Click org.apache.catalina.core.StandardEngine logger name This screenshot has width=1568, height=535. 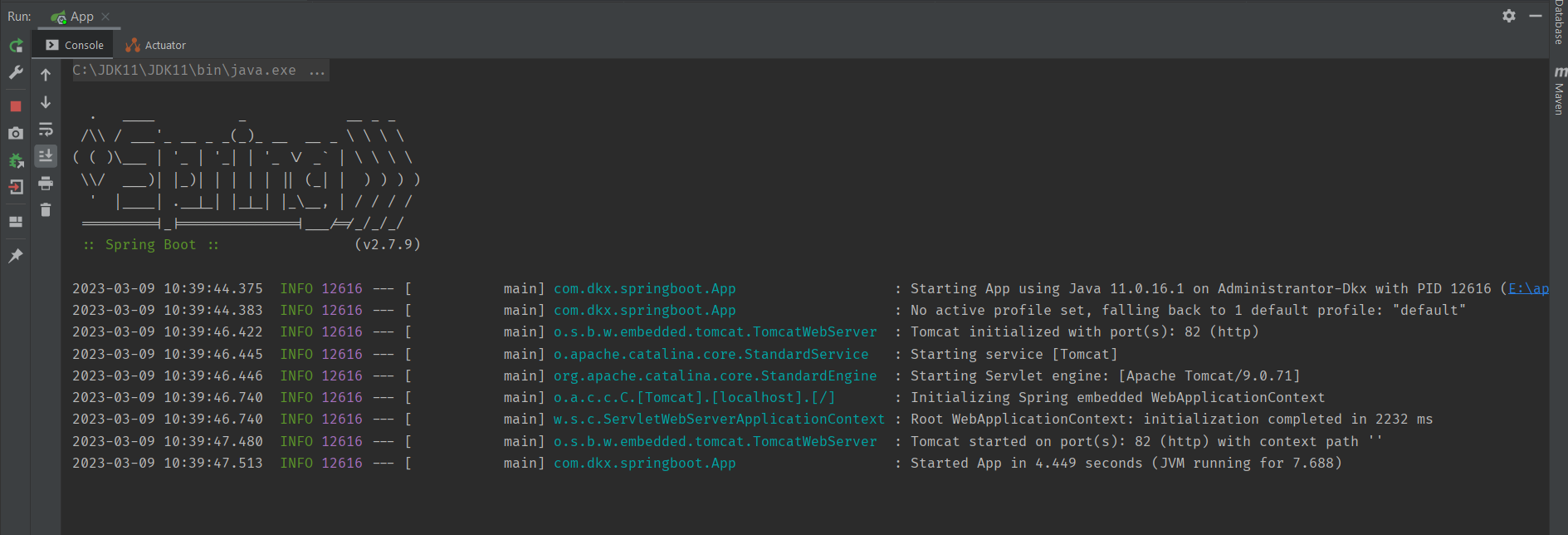click(x=715, y=376)
